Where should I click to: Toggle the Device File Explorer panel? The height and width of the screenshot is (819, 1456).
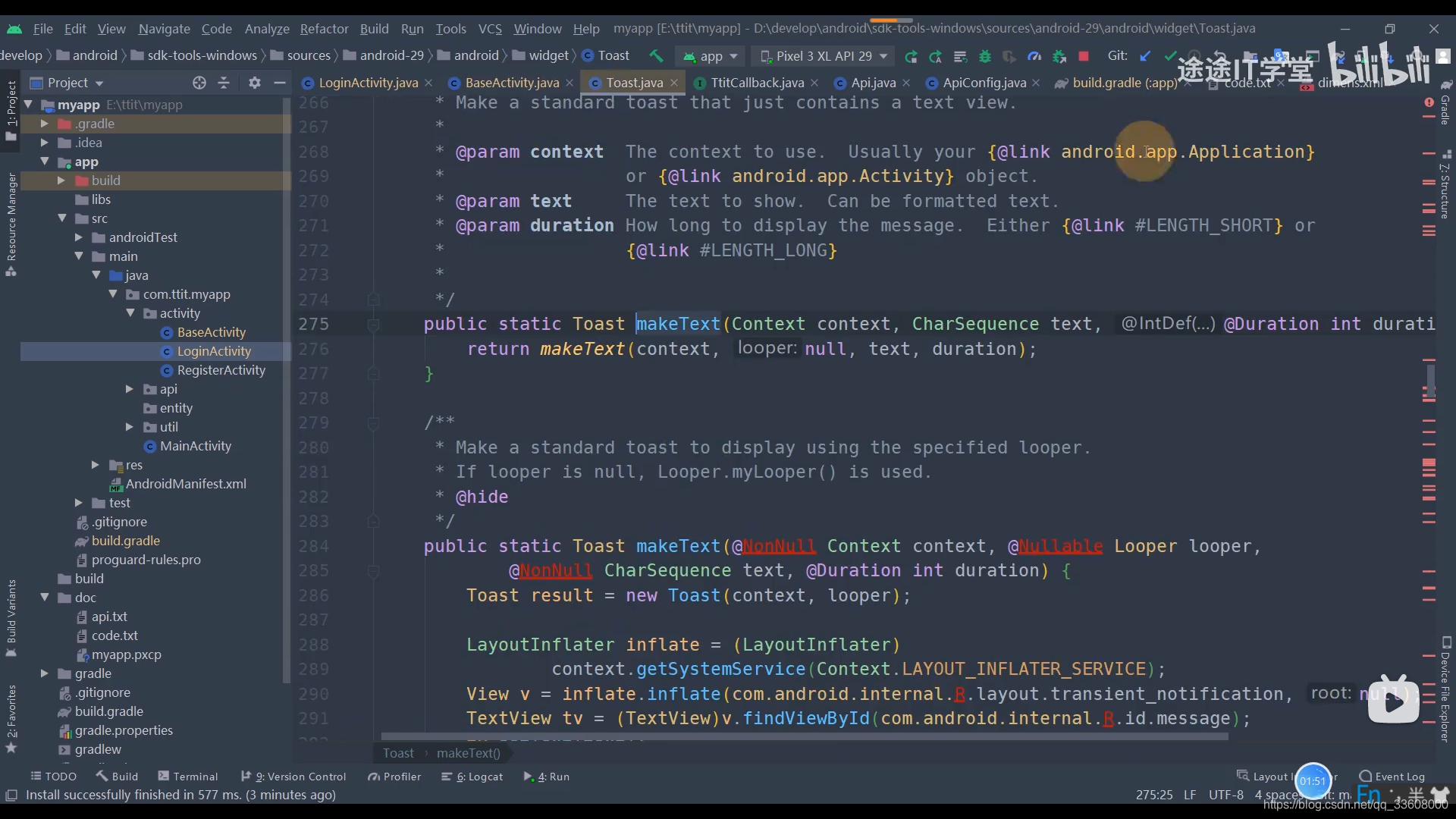tap(1446, 690)
